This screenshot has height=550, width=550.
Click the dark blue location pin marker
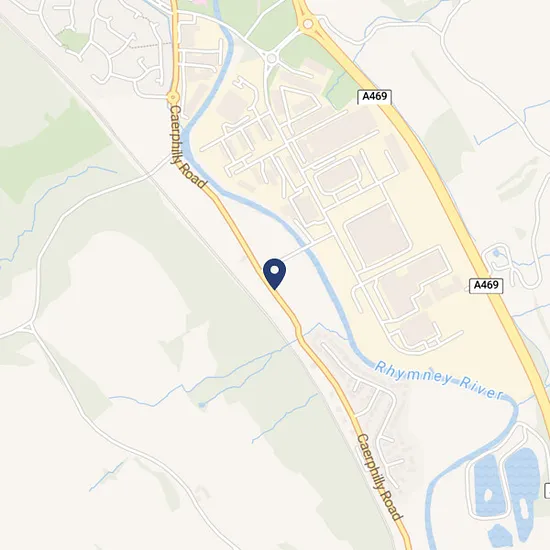click(275, 274)
